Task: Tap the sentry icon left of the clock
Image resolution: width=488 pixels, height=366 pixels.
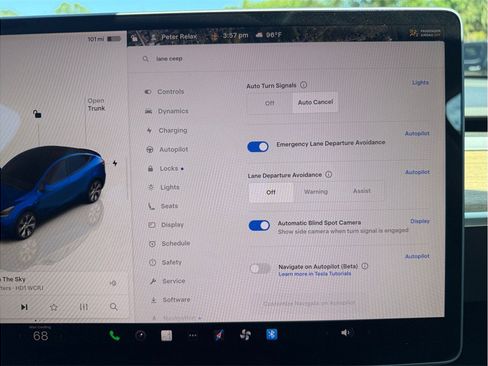Action: [214, 36]
